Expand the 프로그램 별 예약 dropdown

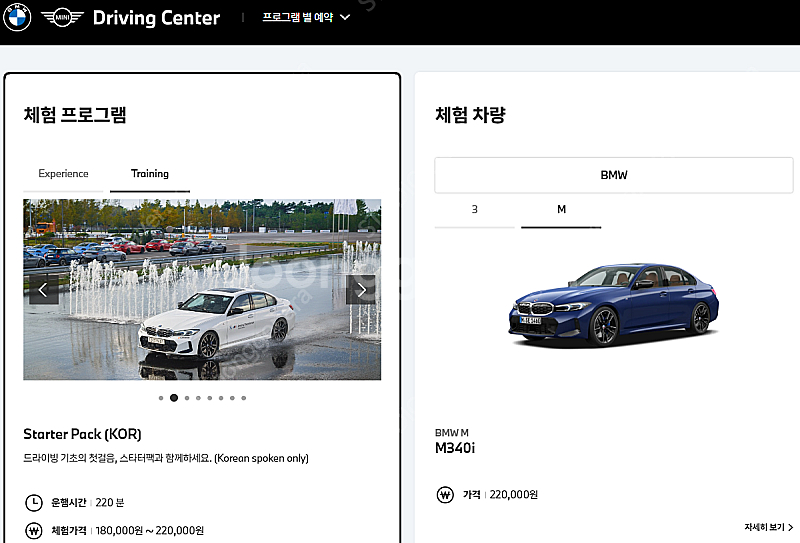(306, 17)
